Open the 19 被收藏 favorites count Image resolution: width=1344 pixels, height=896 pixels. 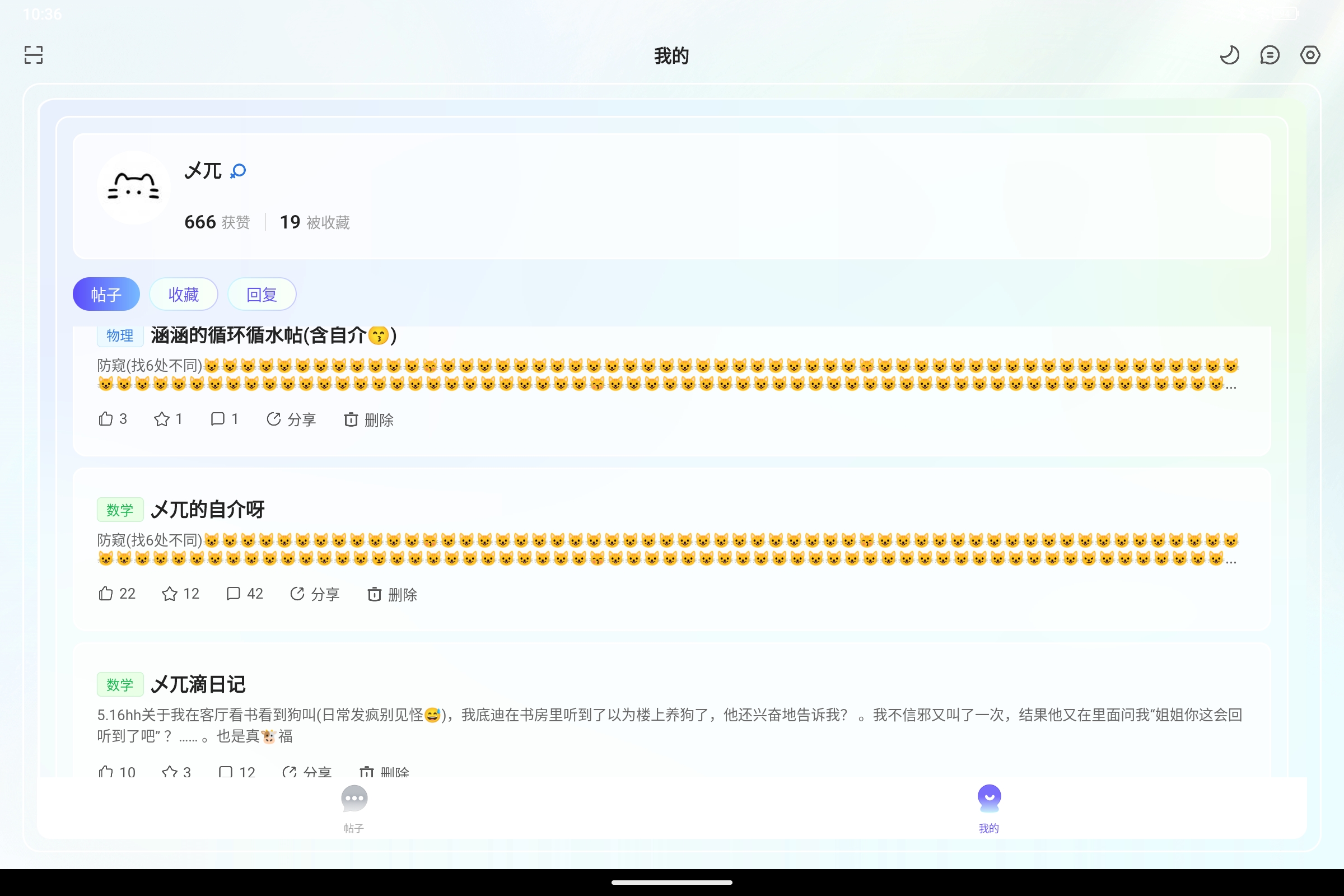[314, 222]
